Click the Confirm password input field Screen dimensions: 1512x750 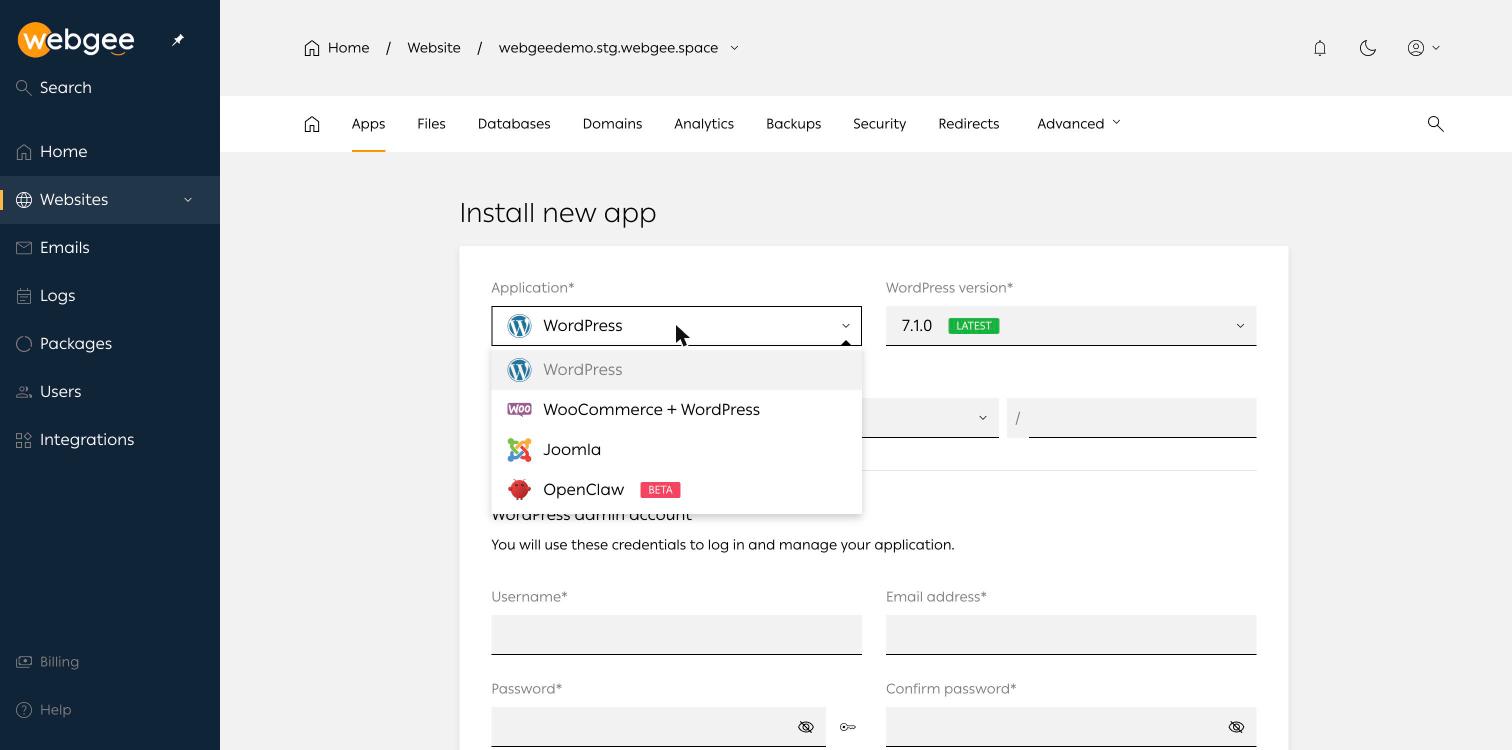pyautogui.click(x=1071, y=727)
